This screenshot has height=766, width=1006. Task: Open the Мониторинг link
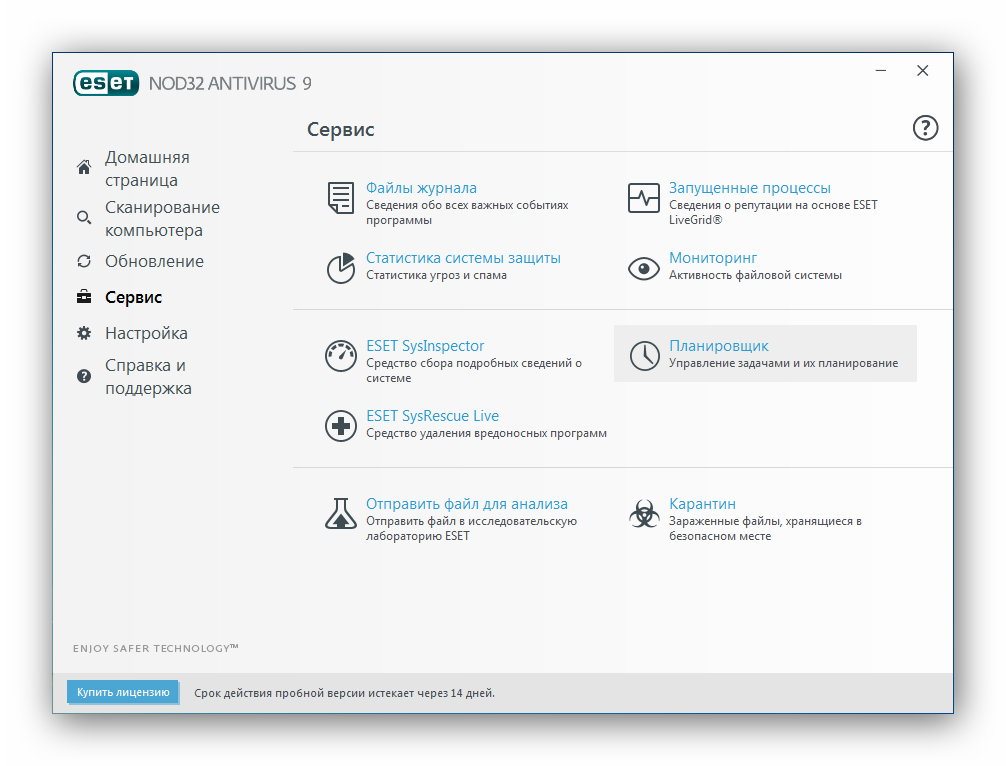tap(713, 258)
